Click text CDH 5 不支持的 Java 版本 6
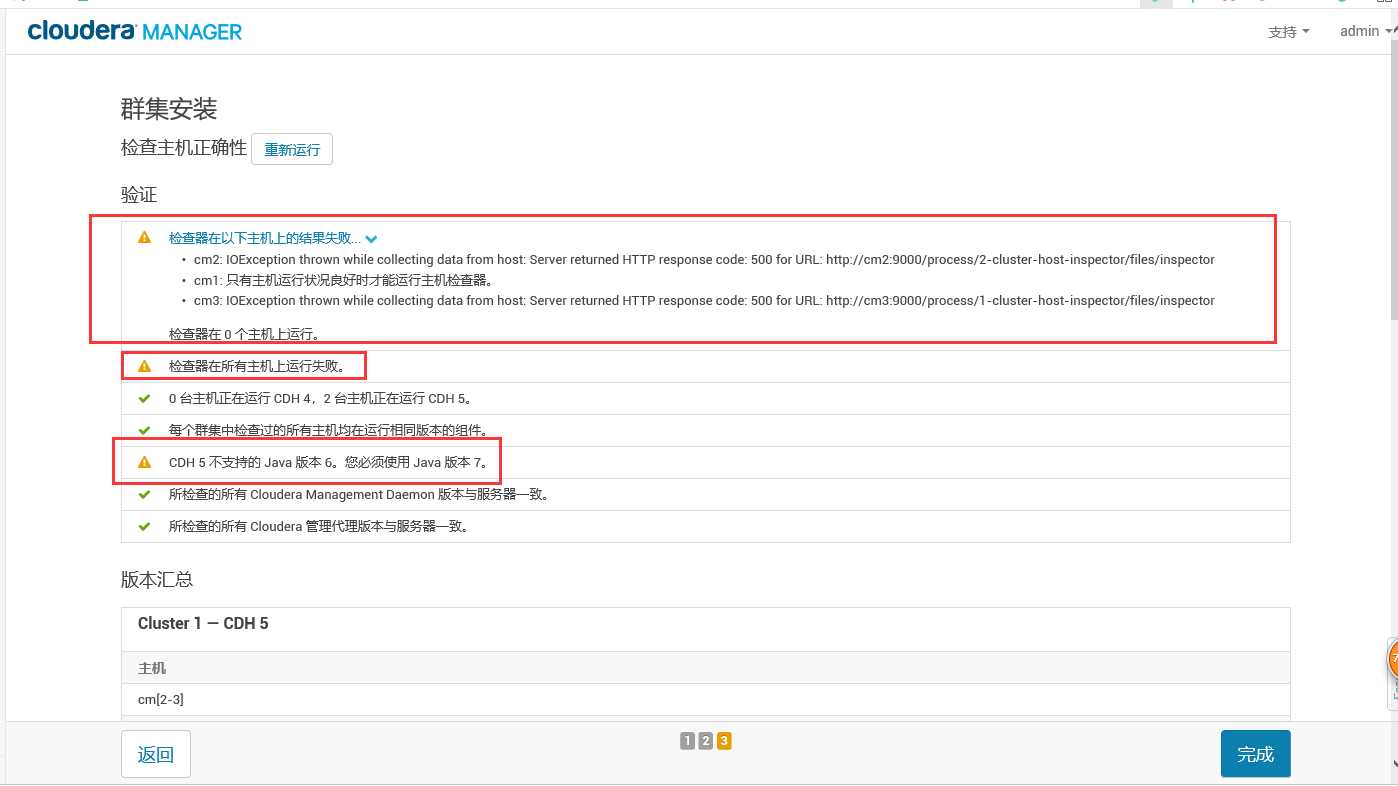This screenshot has width=1398, height=786. coord(329,462)
